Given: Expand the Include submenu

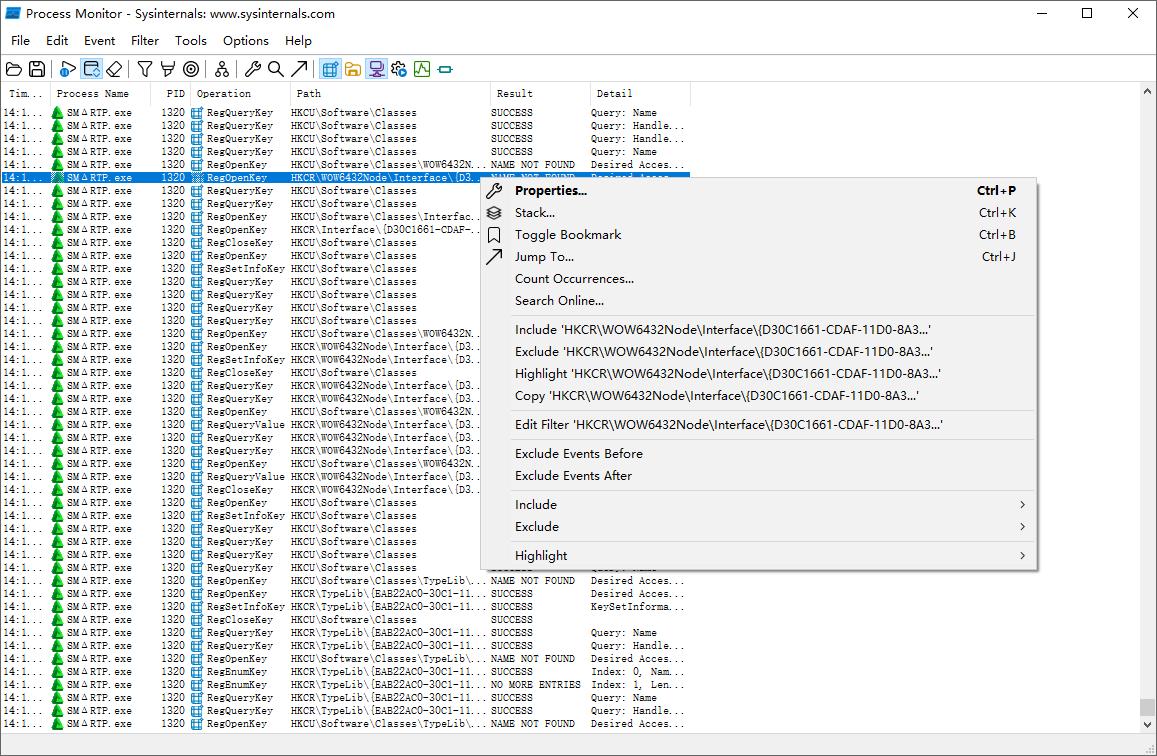Looking at the screenshot, I should tap(759, 504).
